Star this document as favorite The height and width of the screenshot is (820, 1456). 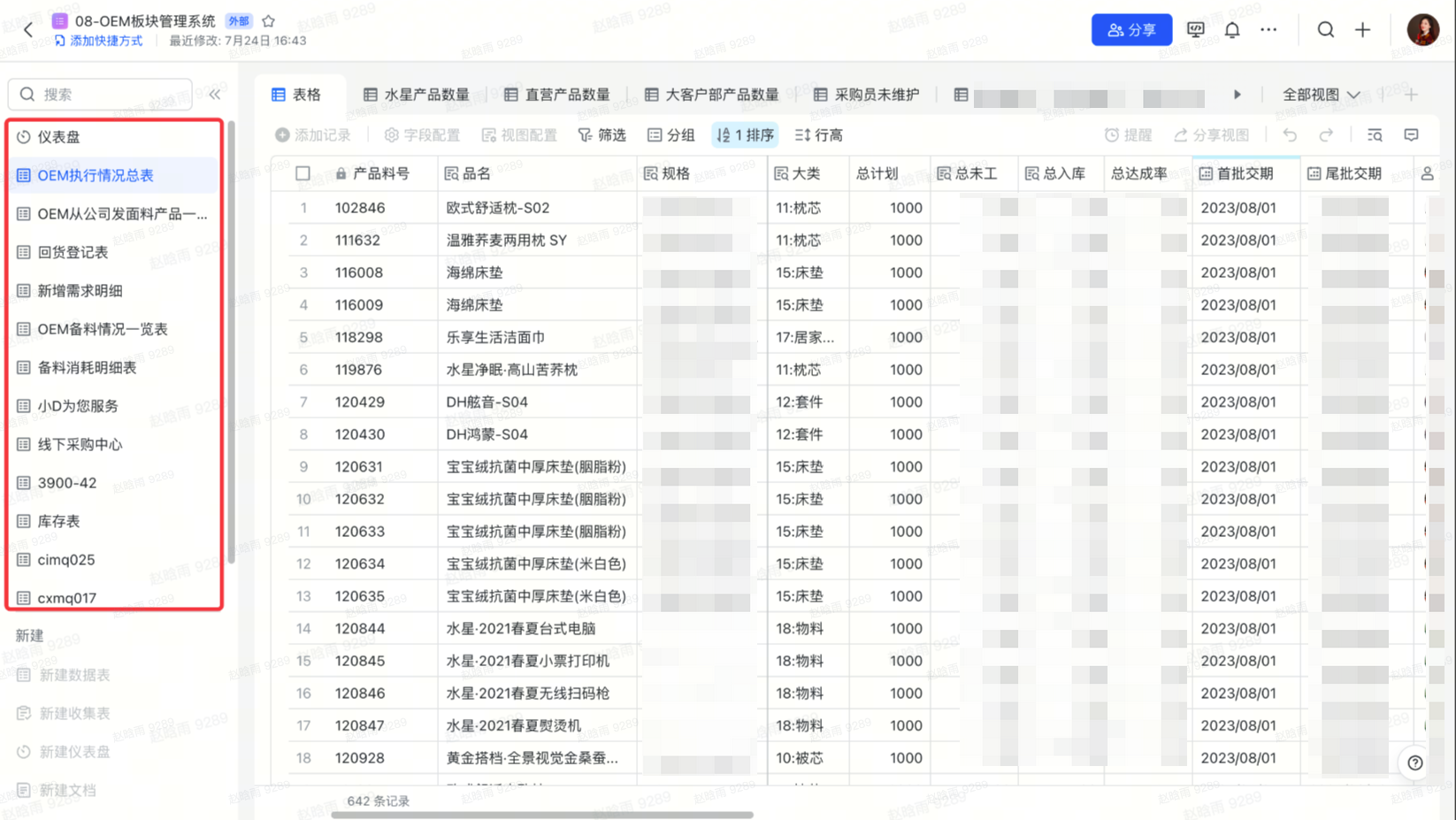269,20
